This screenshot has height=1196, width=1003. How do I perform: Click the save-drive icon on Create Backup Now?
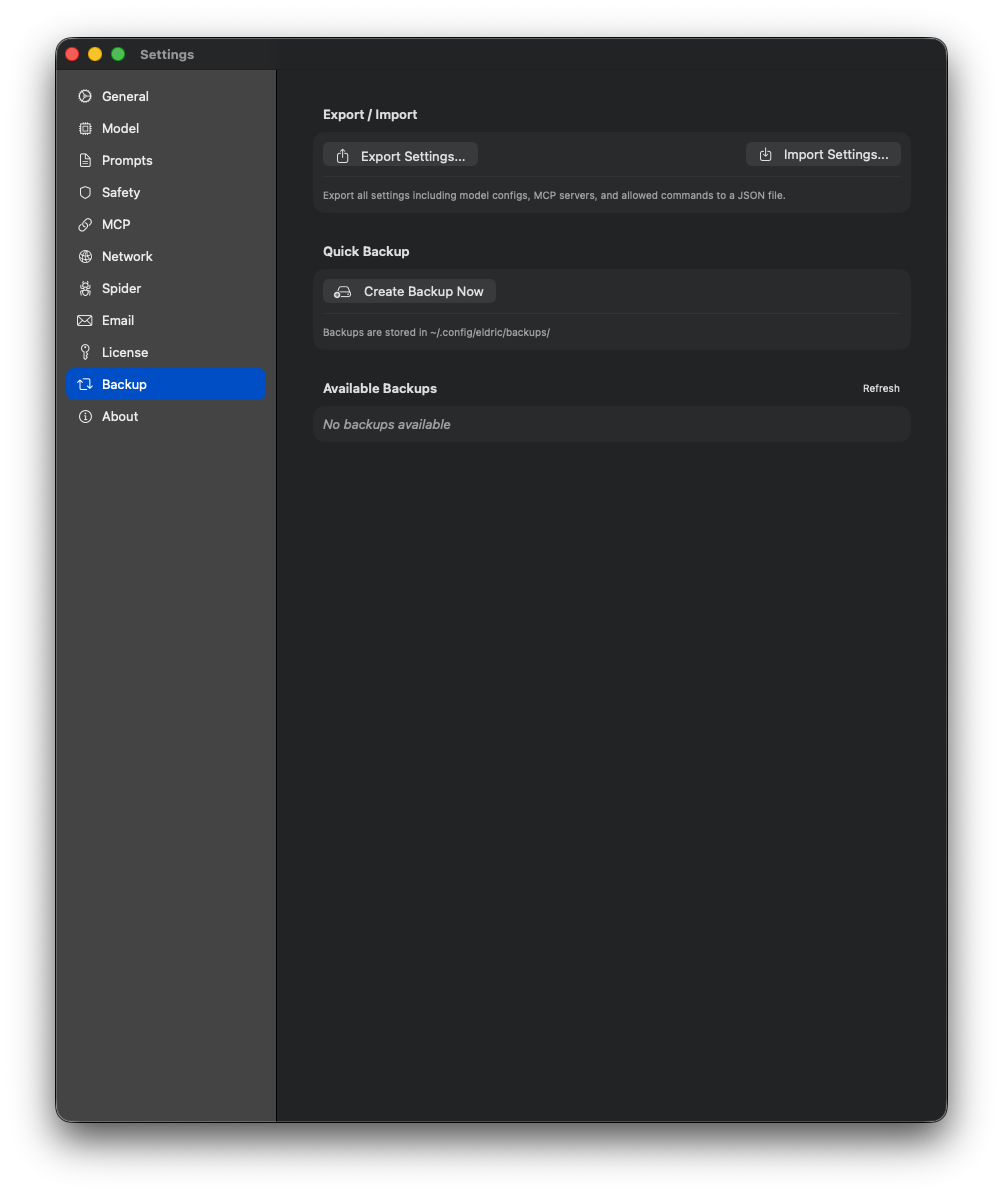(342, 291)
